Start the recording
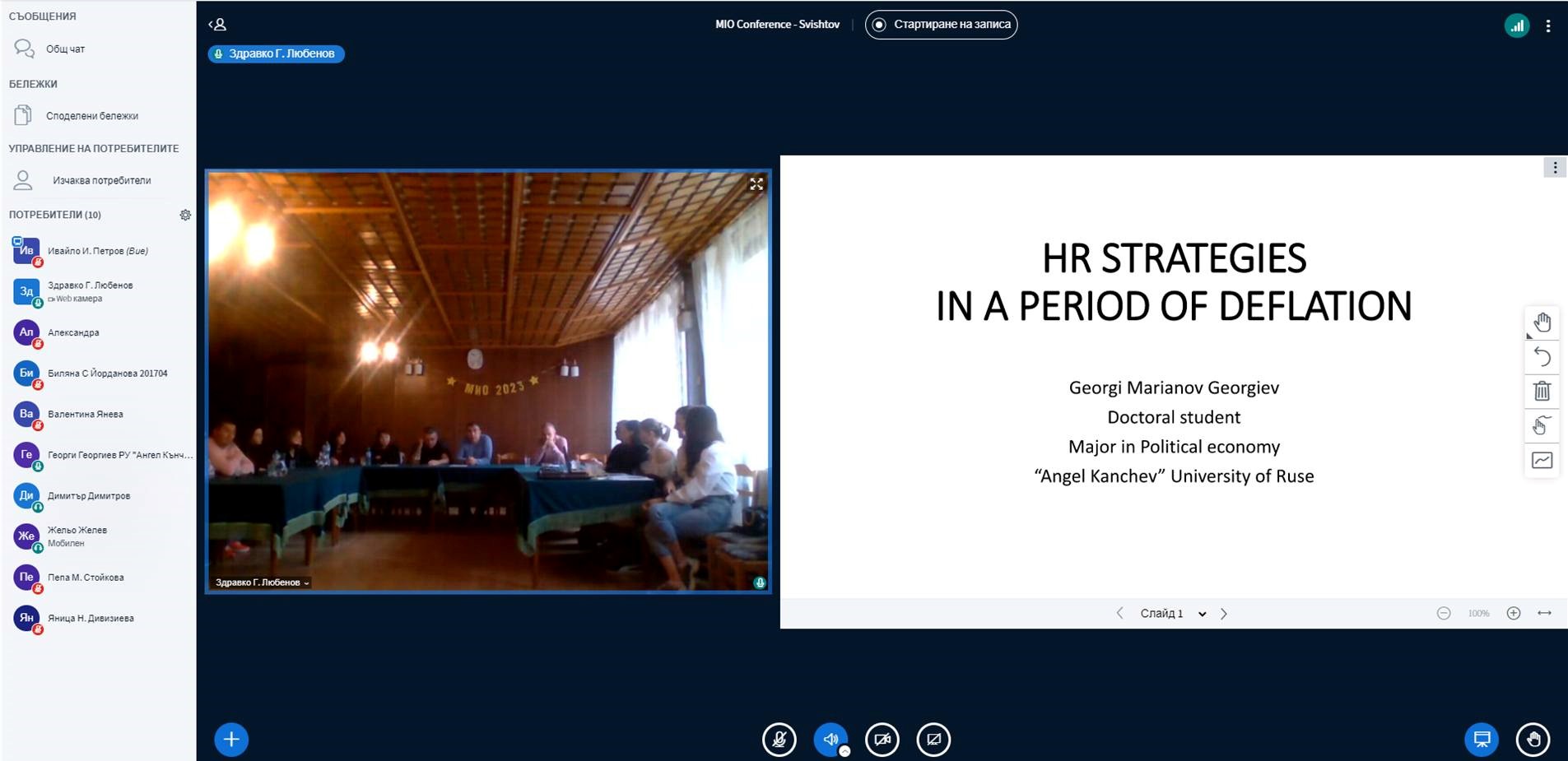This screenshot has width=1568, height=761. pyautogui.click(x=941, y=25)
